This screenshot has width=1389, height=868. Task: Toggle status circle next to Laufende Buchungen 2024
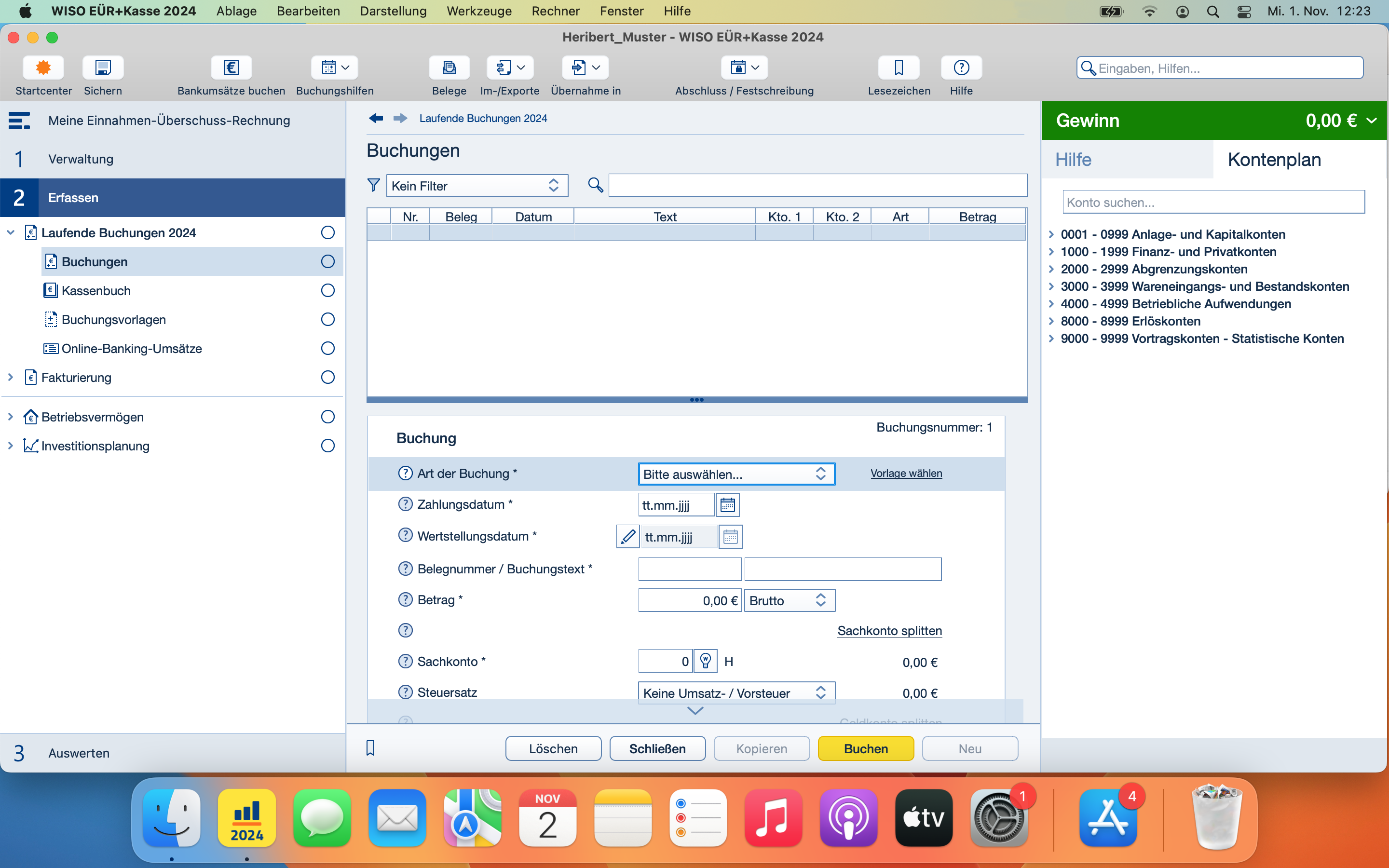tap(328, 232)
